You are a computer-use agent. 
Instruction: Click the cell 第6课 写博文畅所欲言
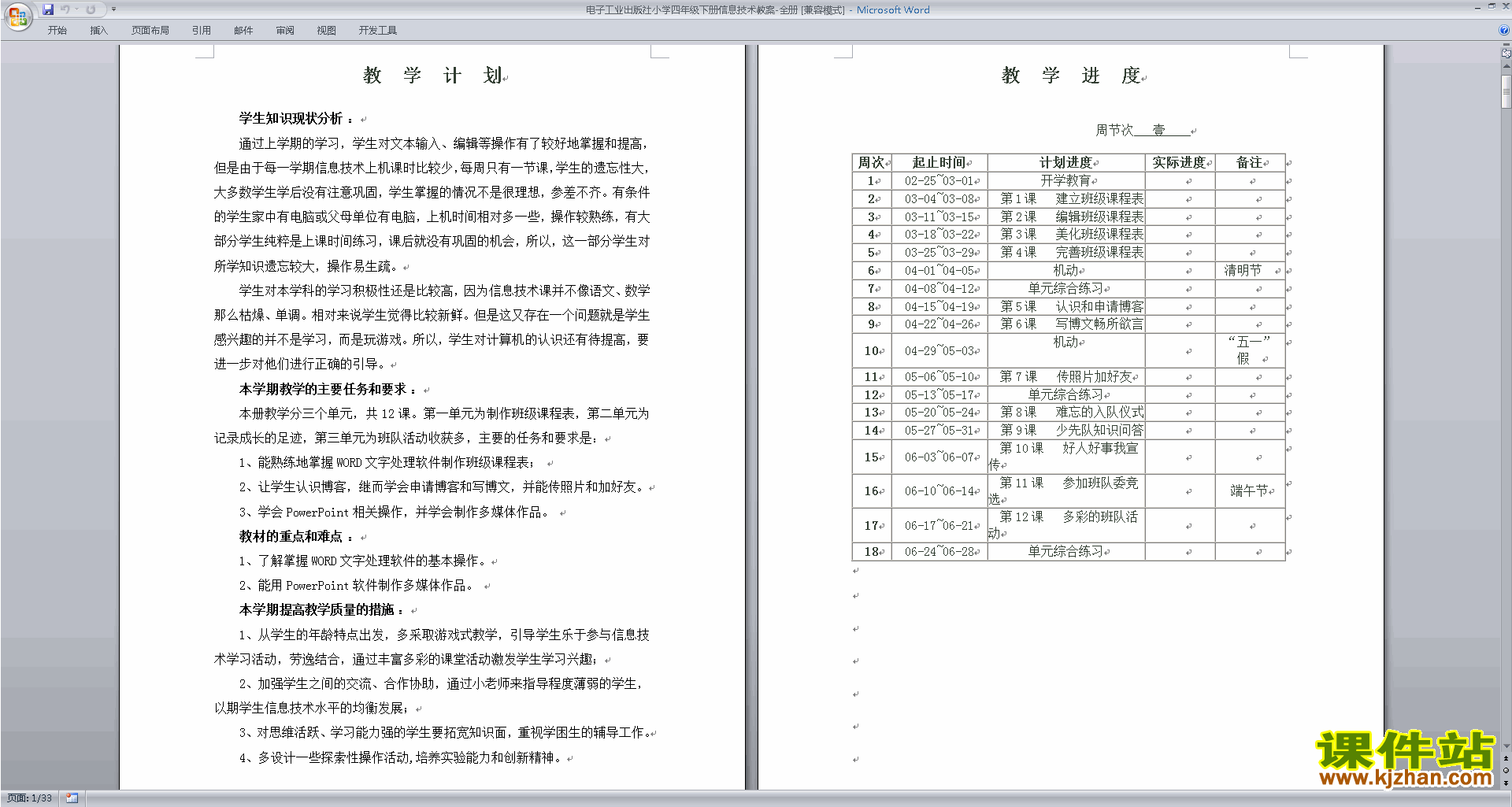pyautogui.click(x=1066, y=324)
